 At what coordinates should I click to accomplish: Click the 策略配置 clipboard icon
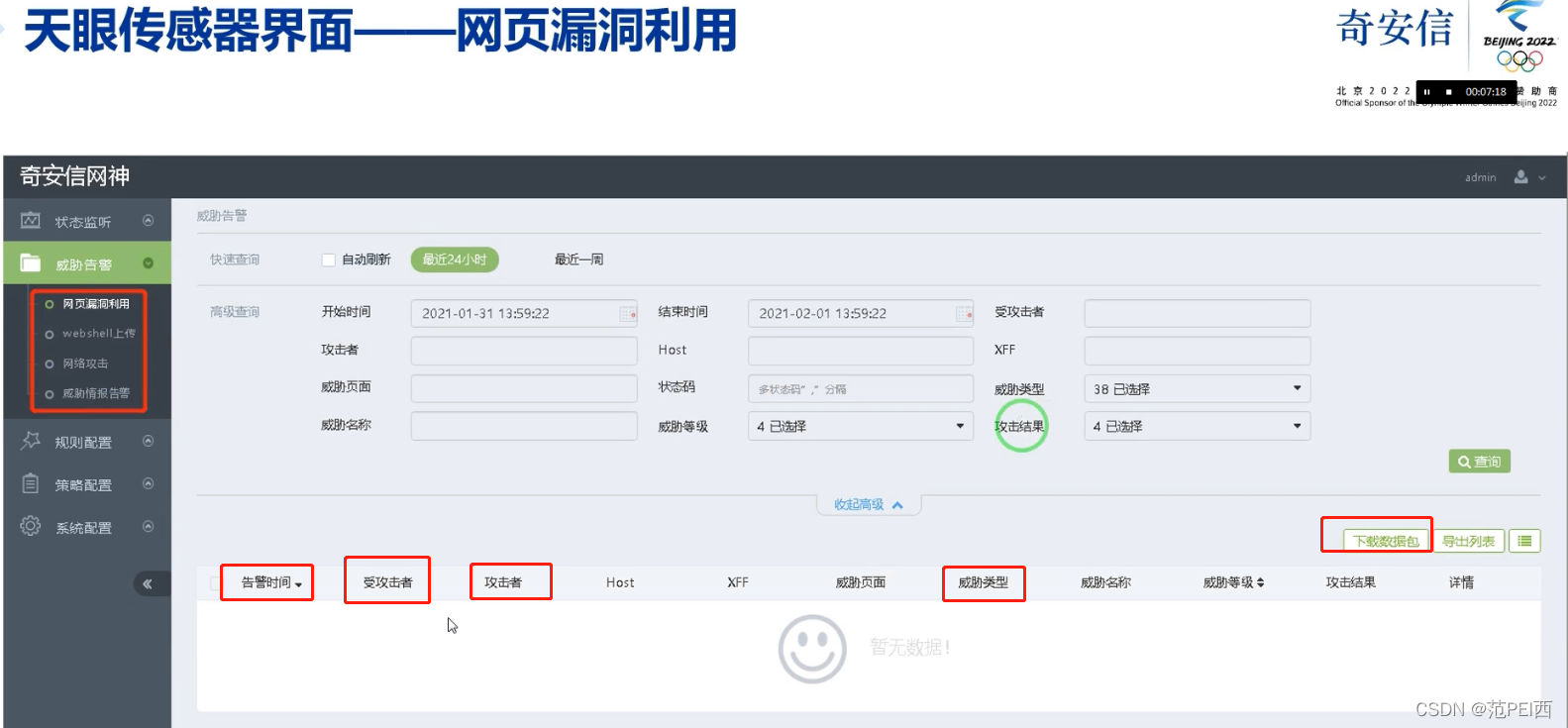coord(31,483)
